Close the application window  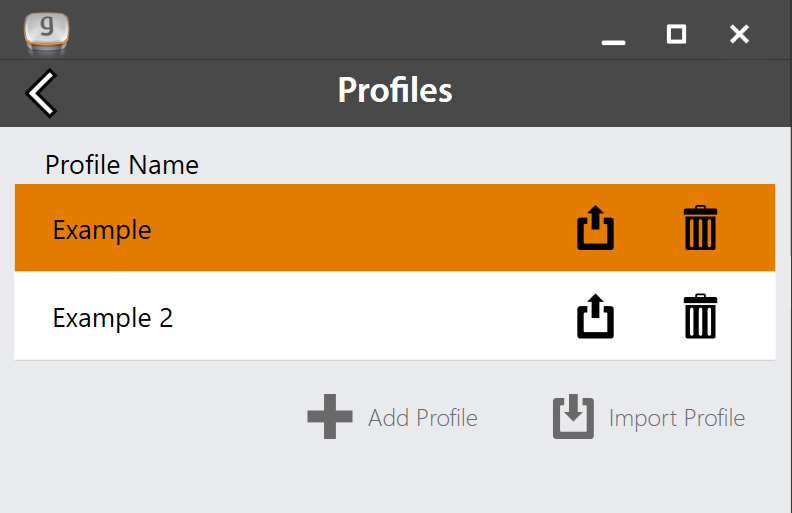739,35
